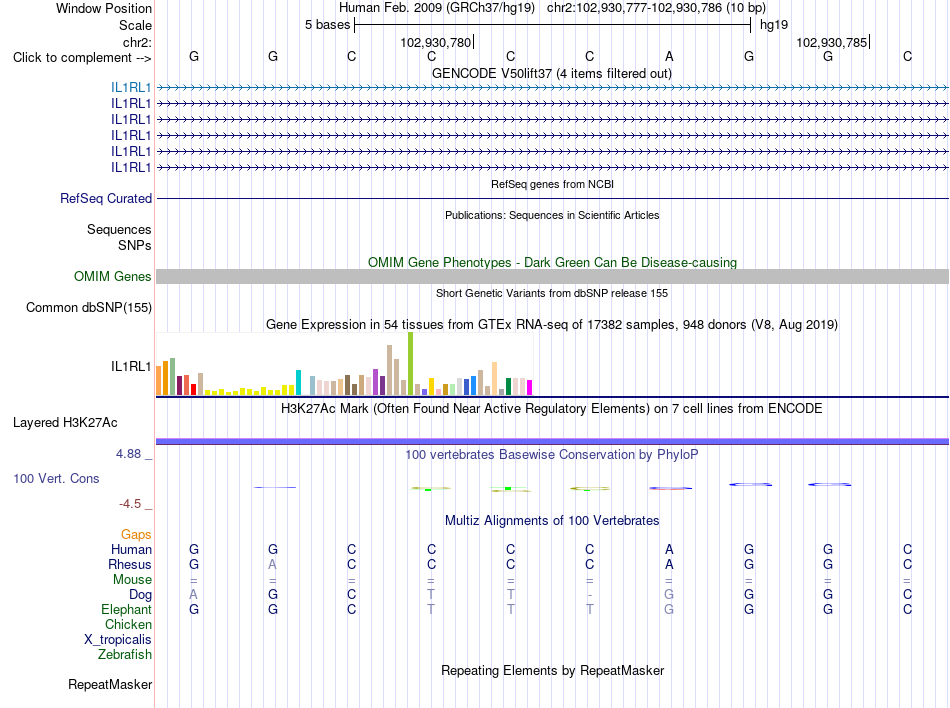Click the hg19 label beside the scale bar
Screen dimensions: 950x708
pyautogui.click(x=774, y=25)
